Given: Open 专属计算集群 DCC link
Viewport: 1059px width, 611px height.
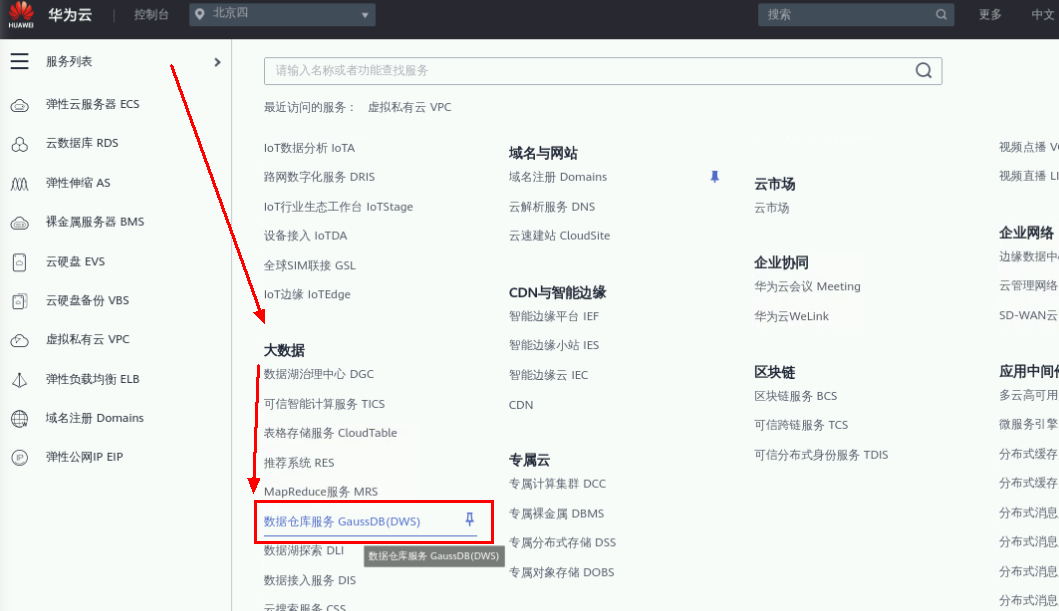Looking at the screenshot, I should coord(557,483).
